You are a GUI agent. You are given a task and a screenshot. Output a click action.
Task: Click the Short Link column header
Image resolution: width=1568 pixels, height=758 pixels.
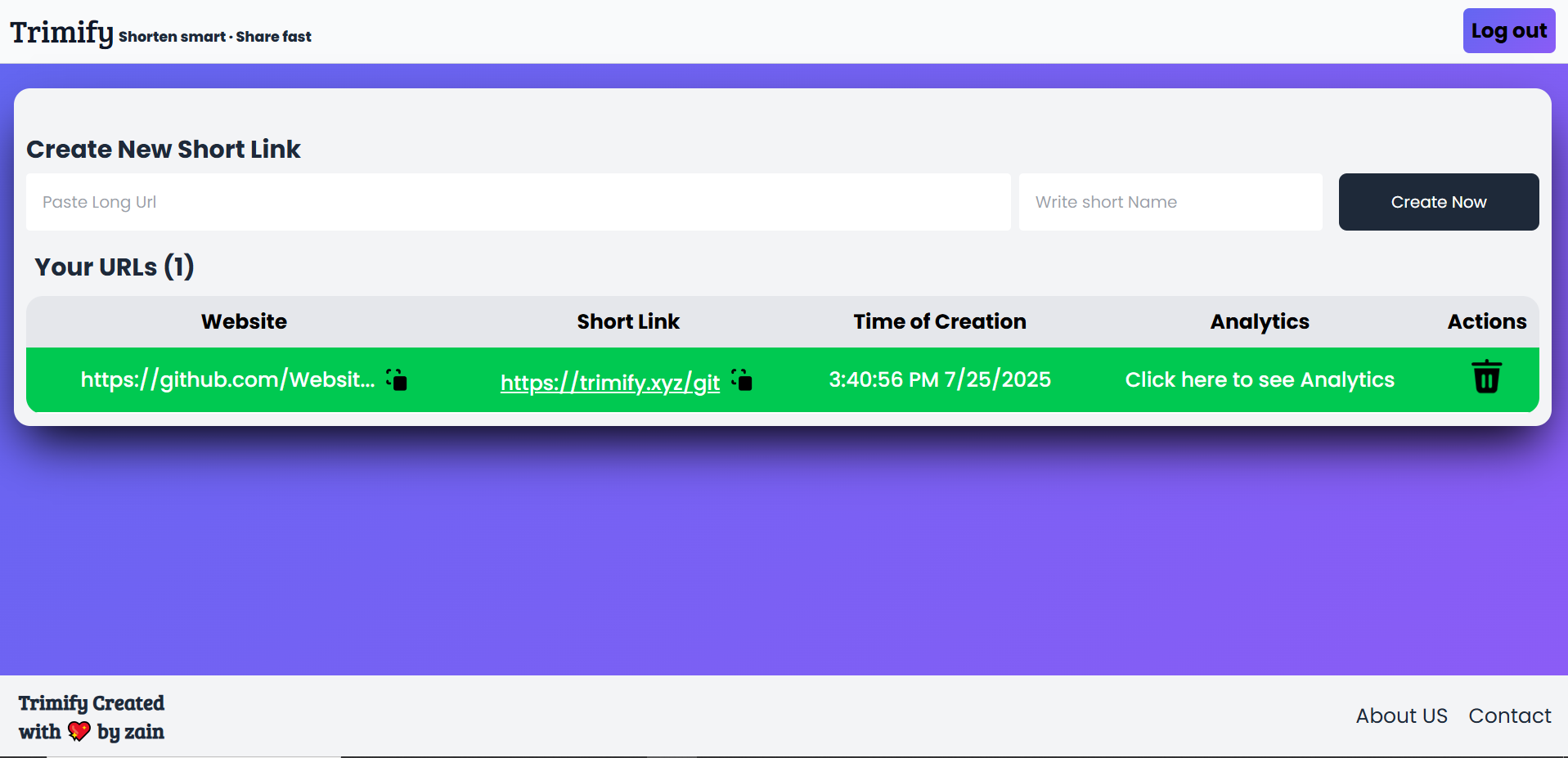[628, 321]
